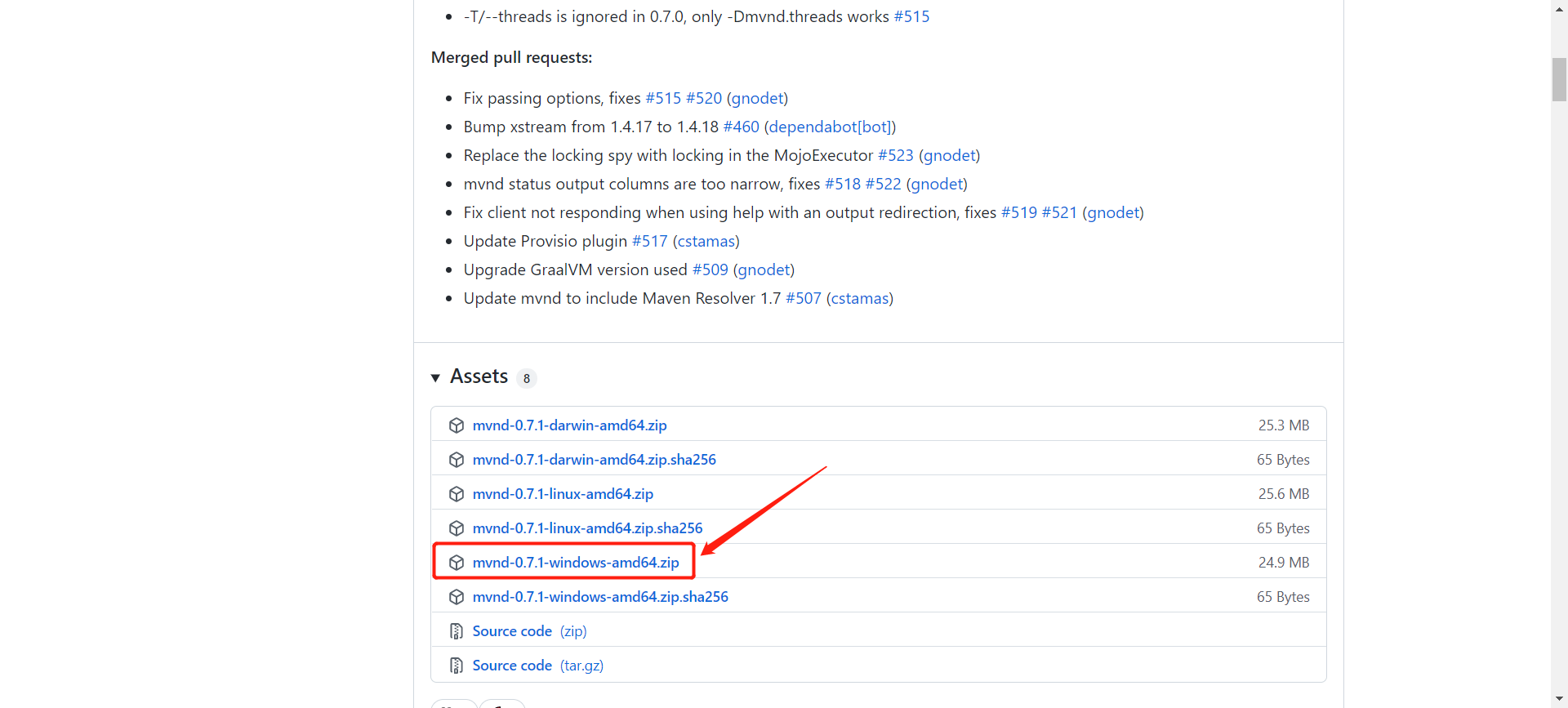Viewport: 1568px width, 708px height.
Task: Open issue #519 output redirection
Action: pyautogui.click(x=1019, y=212)
